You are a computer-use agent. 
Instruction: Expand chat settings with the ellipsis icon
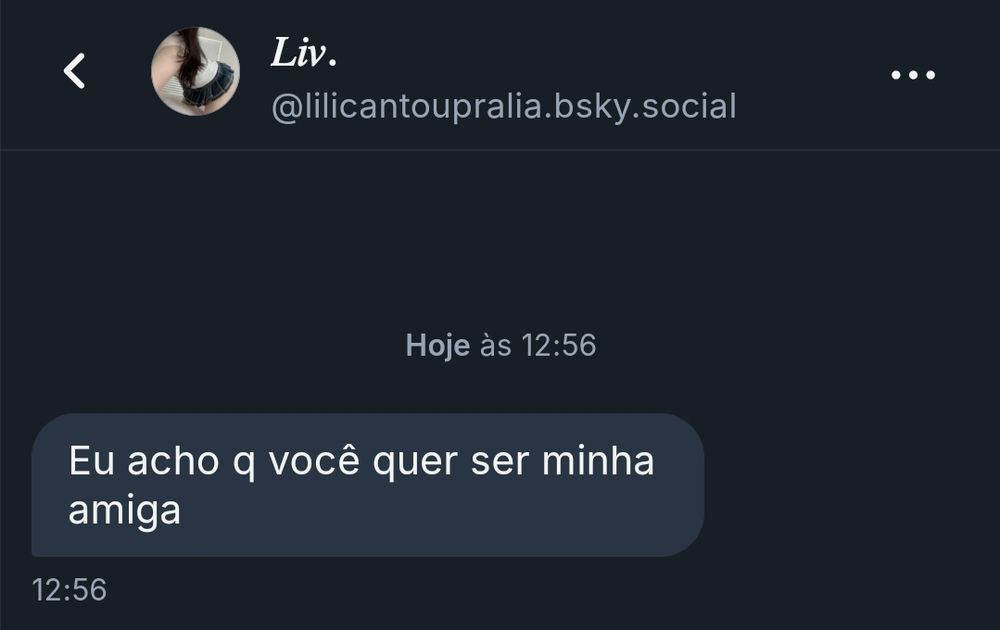[x=913, y=75]
